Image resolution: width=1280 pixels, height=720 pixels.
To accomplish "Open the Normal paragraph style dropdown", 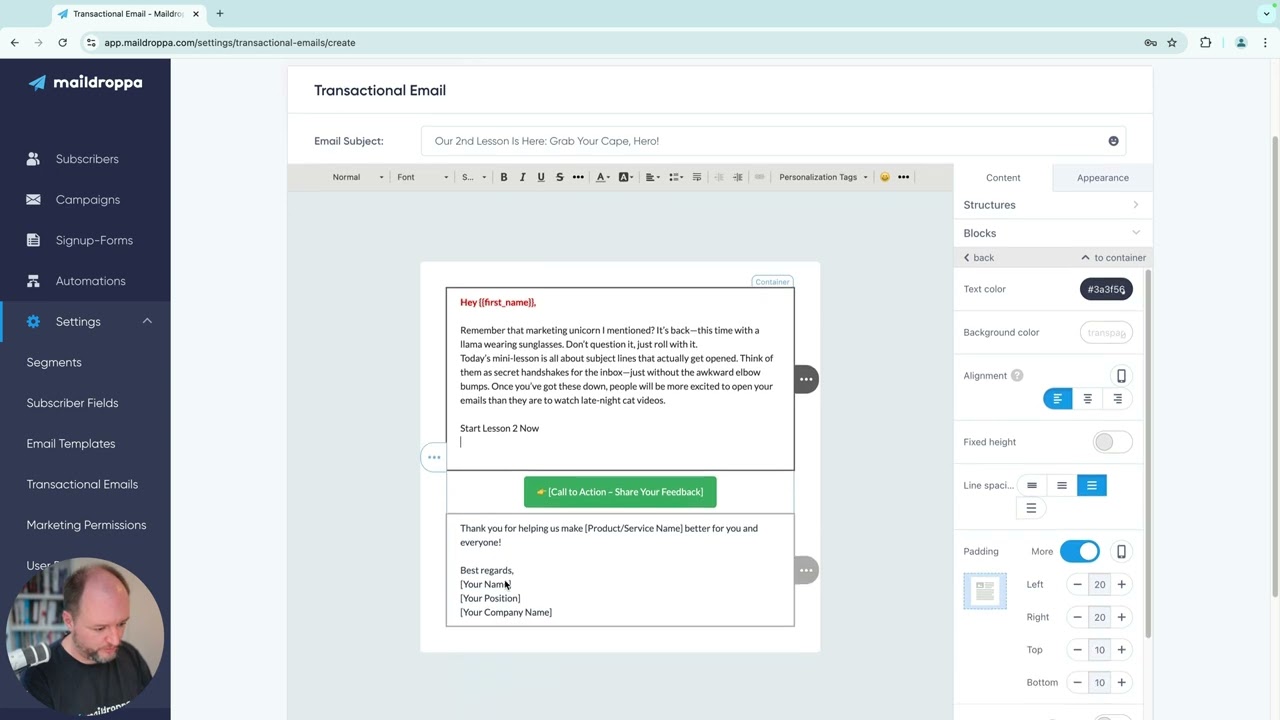I will (x=358, y=177).
